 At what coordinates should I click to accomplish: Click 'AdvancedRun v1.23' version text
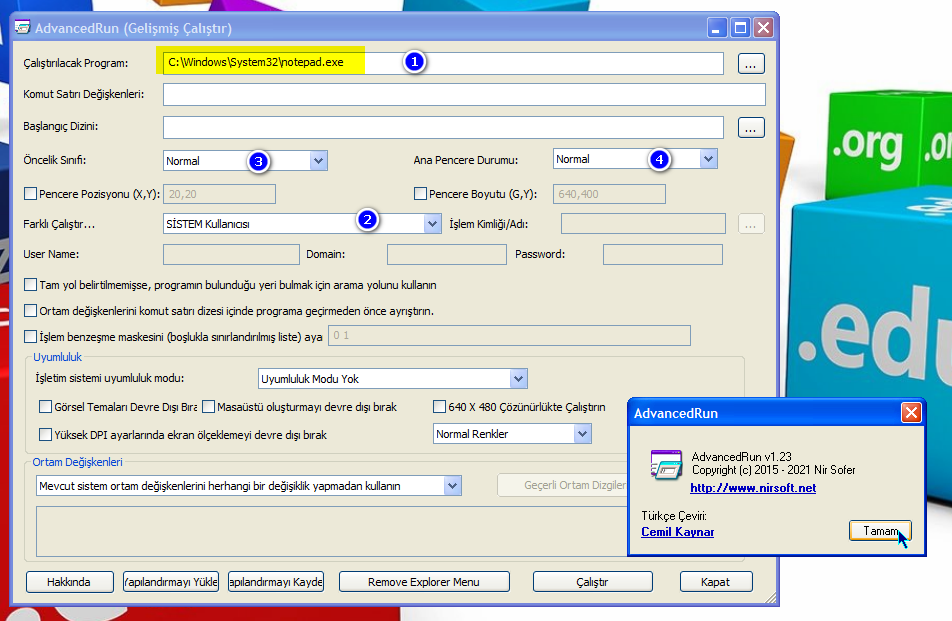tap(741, 456)
